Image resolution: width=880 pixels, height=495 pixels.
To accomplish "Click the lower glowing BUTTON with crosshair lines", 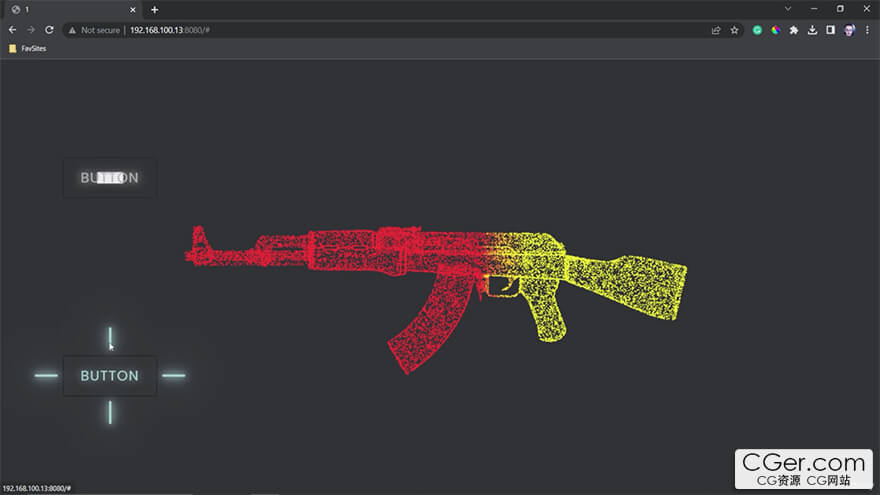I will pyautogui.click(x=109, y=376).
